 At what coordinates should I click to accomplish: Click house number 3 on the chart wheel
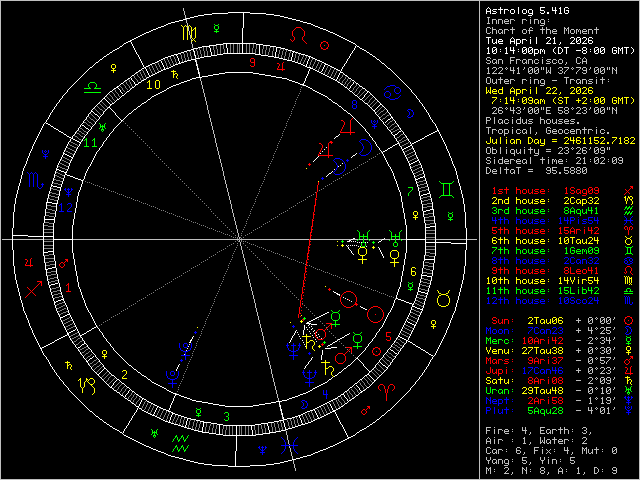[x=227, y=416]
